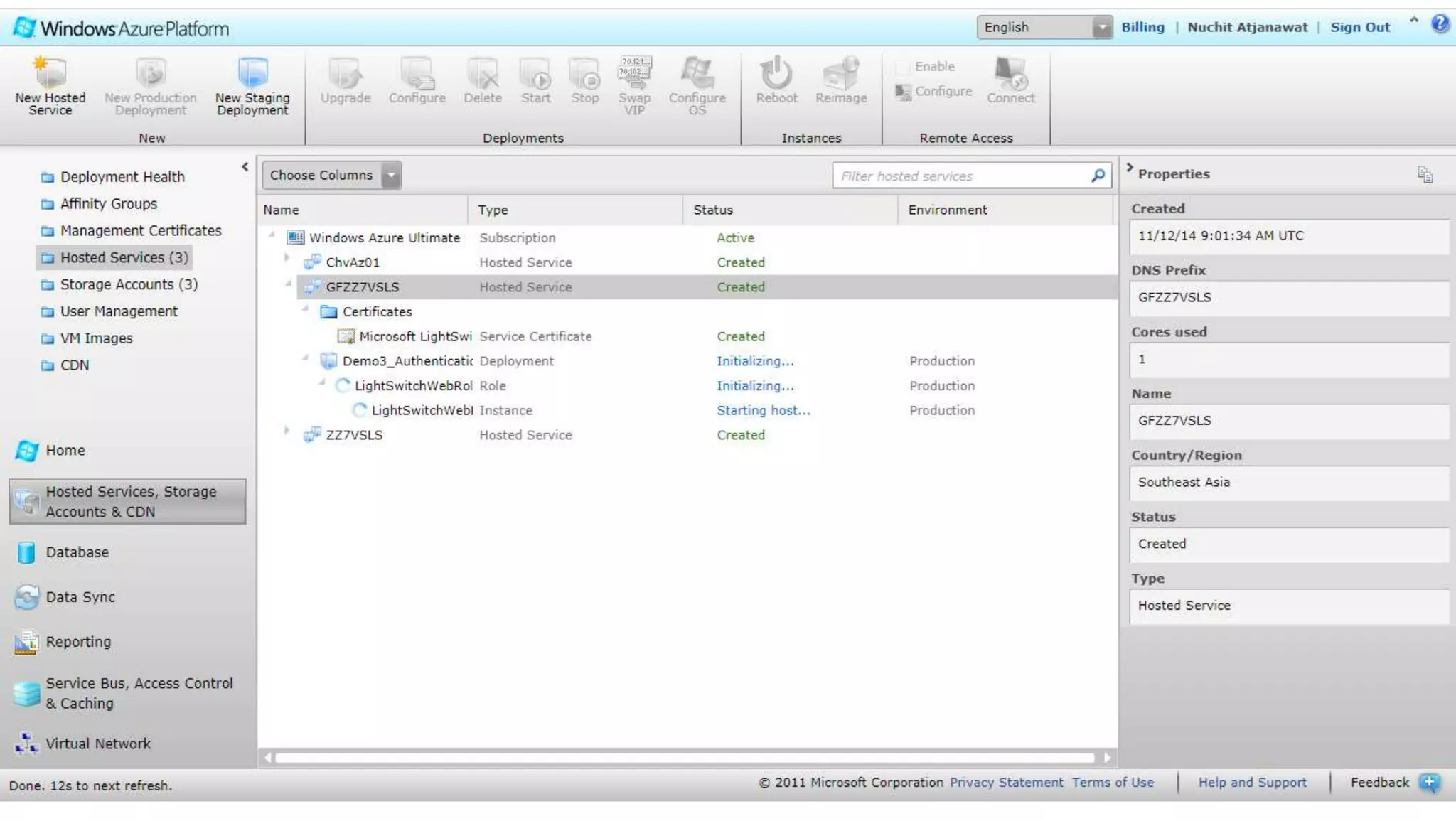Open the English language dropdown
Screen dimensions: 1456x821
(x=1101, y=28)
